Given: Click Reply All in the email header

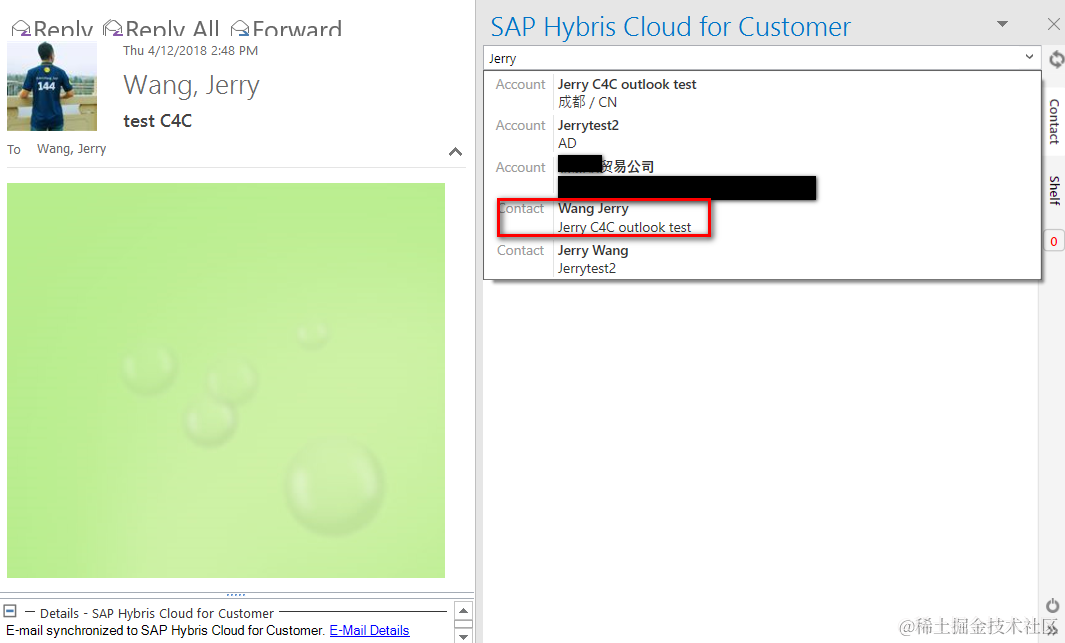Looking at the screenshot, I should pos(161,29).
